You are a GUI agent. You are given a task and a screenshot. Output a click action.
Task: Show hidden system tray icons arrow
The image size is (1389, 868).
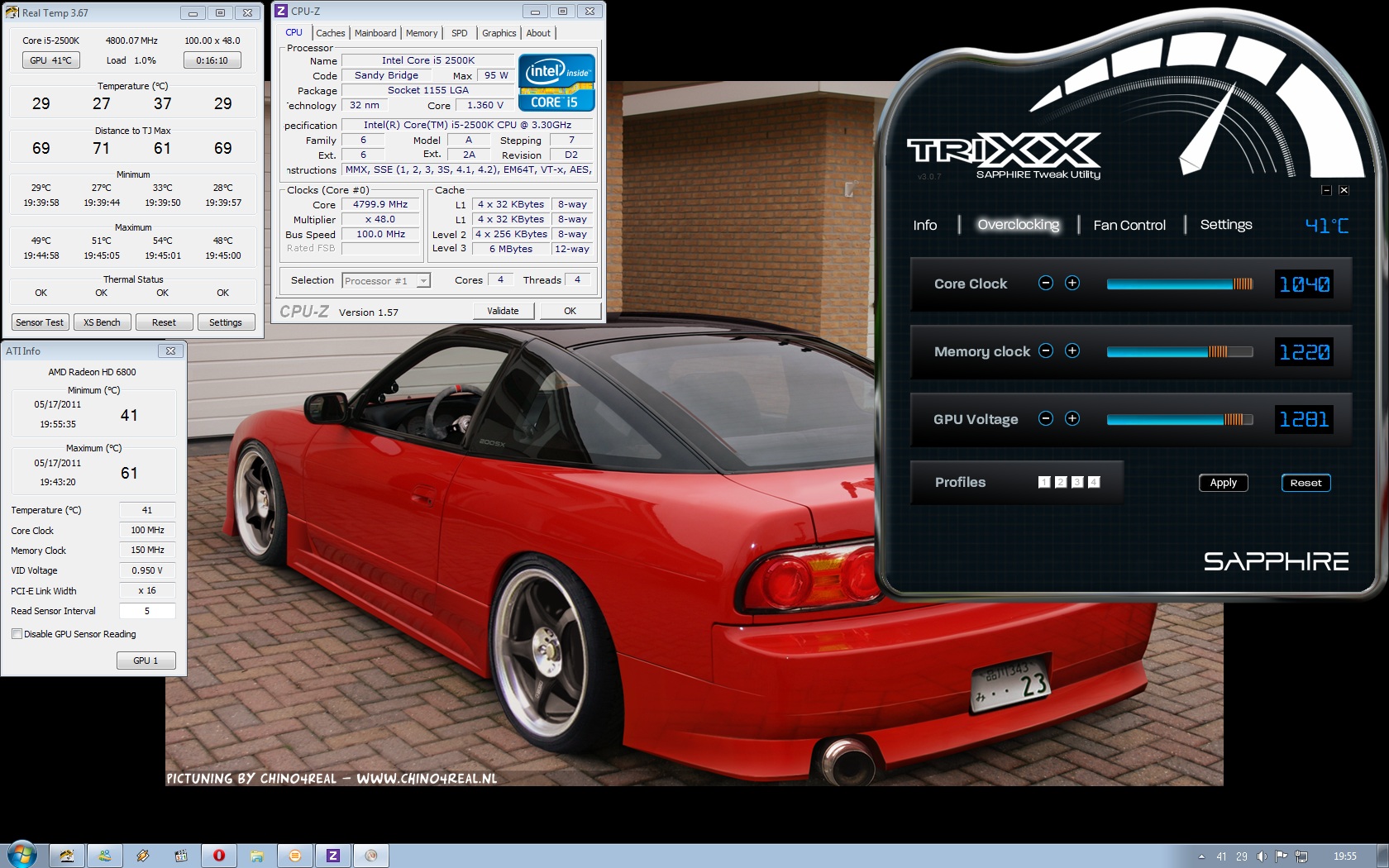click(x=1201, y=856)
